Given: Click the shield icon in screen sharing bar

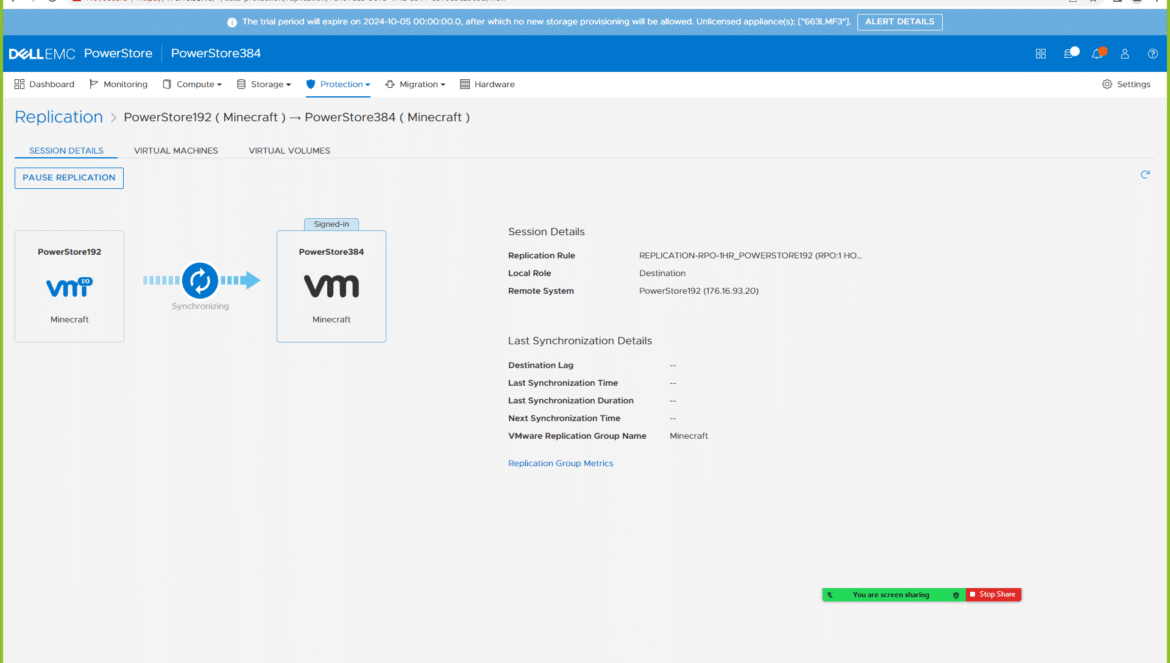Looking at the screenshot, I should click(956, 595).
